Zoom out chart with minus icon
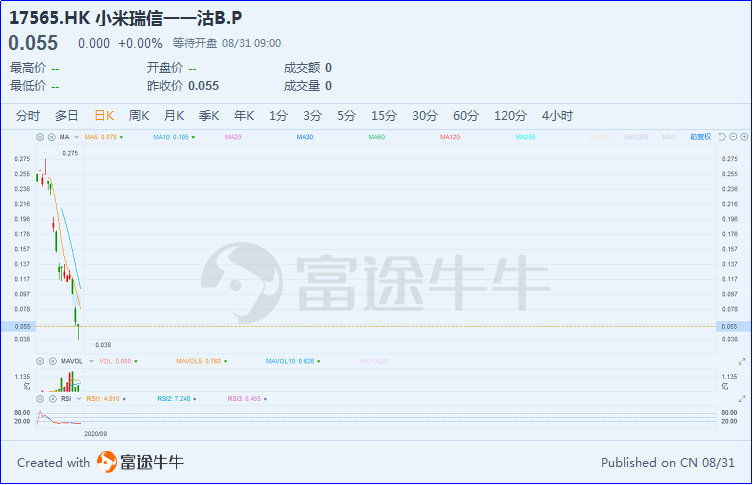The height and width of the screenshot is (485, 753). click(x=733, y=137)
